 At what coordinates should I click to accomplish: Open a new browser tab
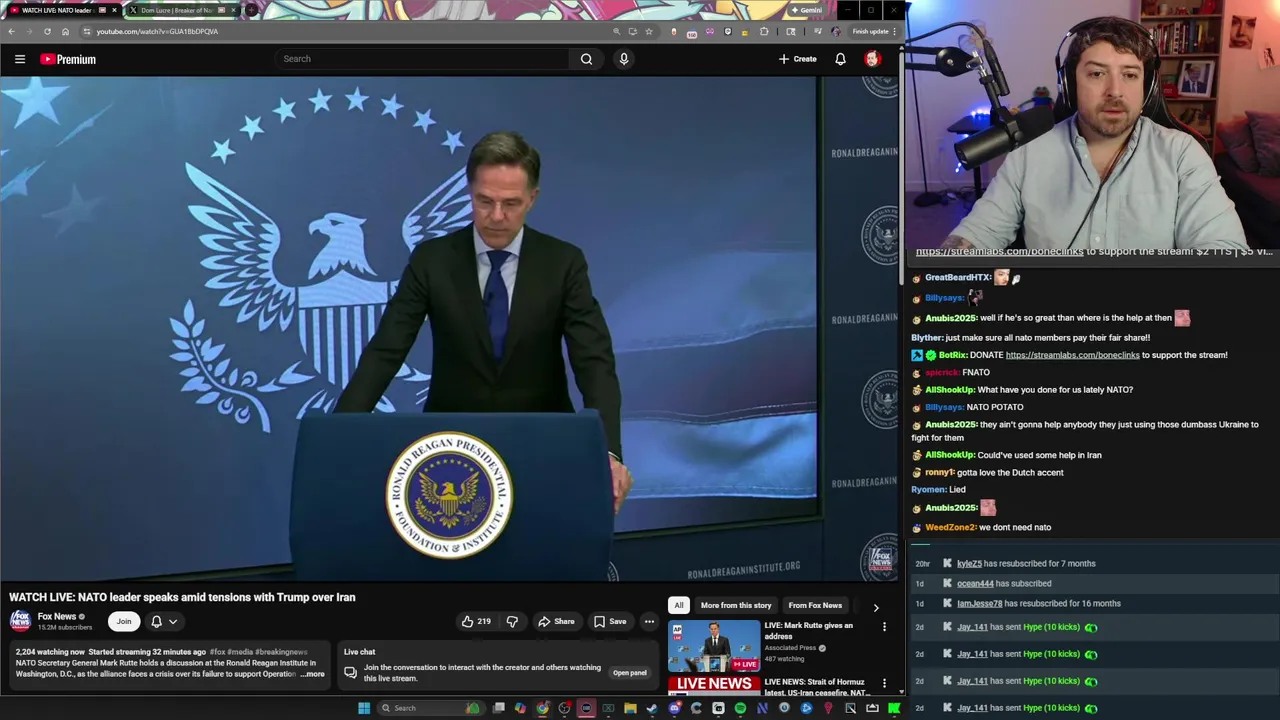point(251,10)
